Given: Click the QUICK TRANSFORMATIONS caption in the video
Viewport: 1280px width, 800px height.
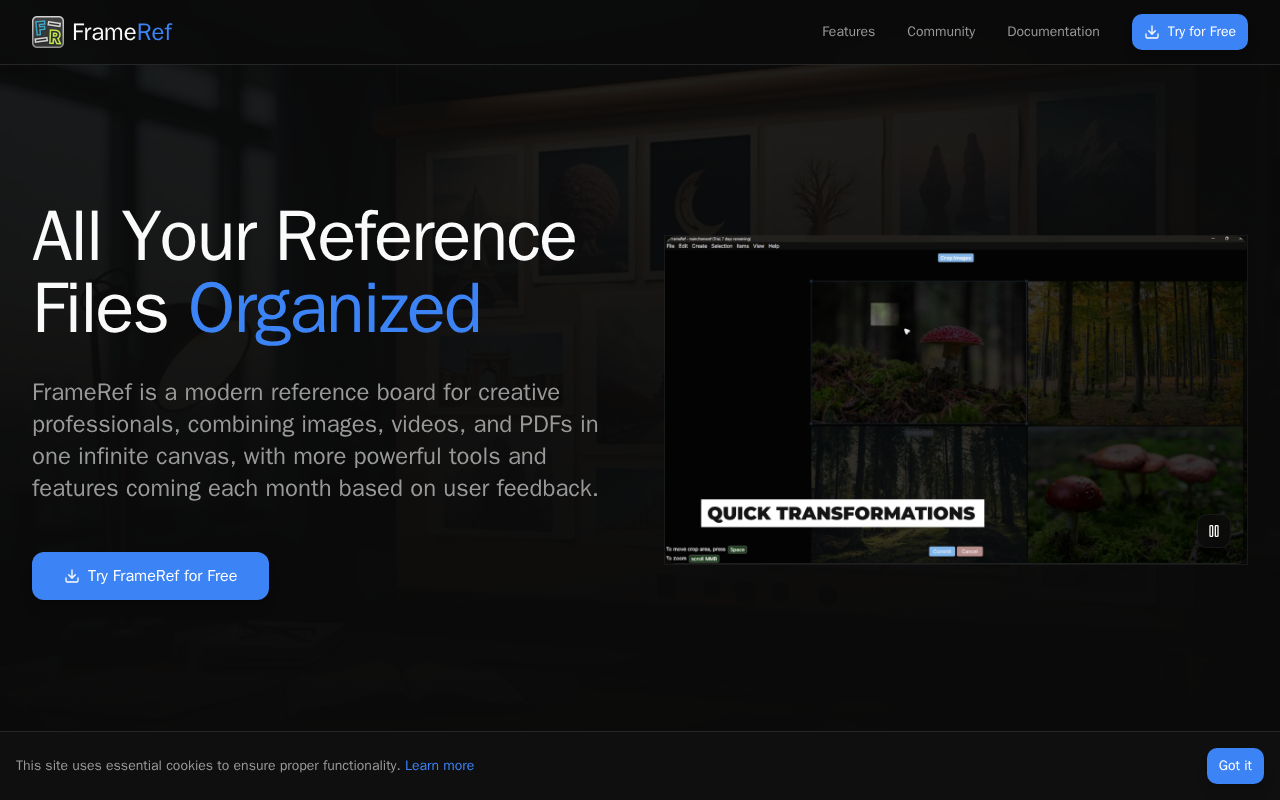Looking at the screenshot, I should pos(842,514).
